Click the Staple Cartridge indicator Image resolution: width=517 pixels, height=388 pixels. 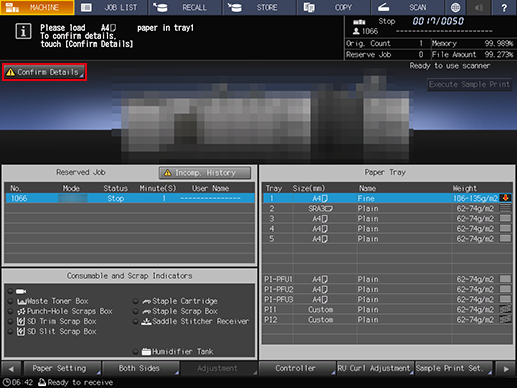point(135,301)
